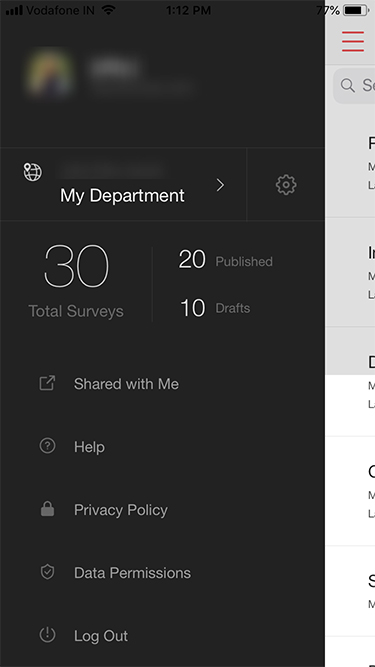Image resolution: width=375 pixels, height=667 pixels.
Task: Tap the Published label
Action: pos(244,261)
